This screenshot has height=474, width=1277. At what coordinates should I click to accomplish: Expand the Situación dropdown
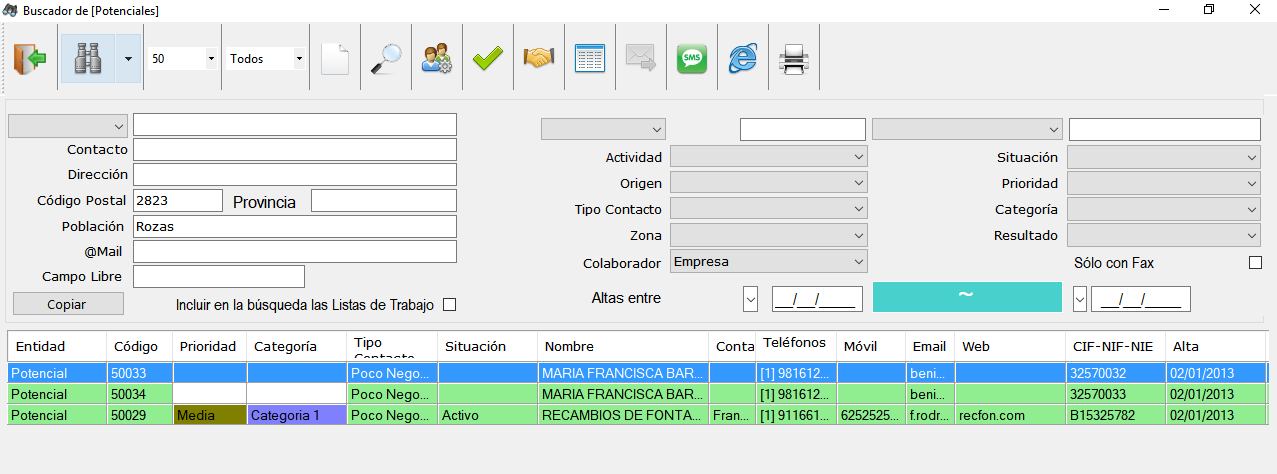click(x=1164, y=157)
